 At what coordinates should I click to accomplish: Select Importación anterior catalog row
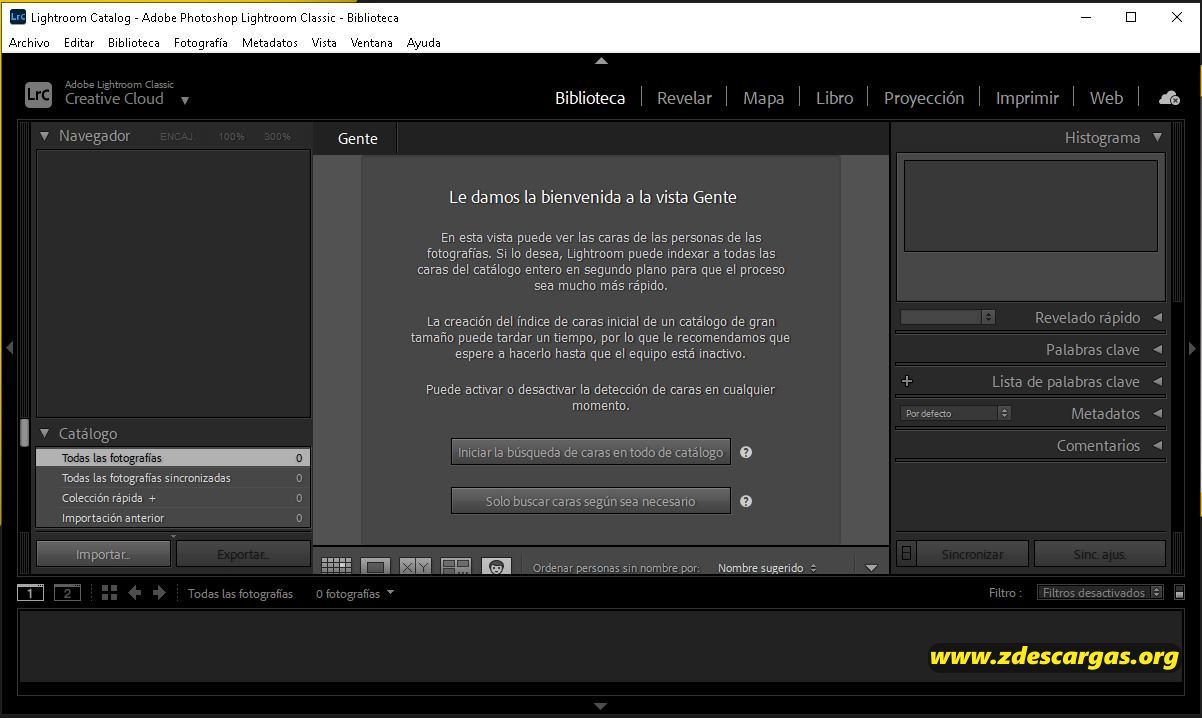[x=173, y=518]
